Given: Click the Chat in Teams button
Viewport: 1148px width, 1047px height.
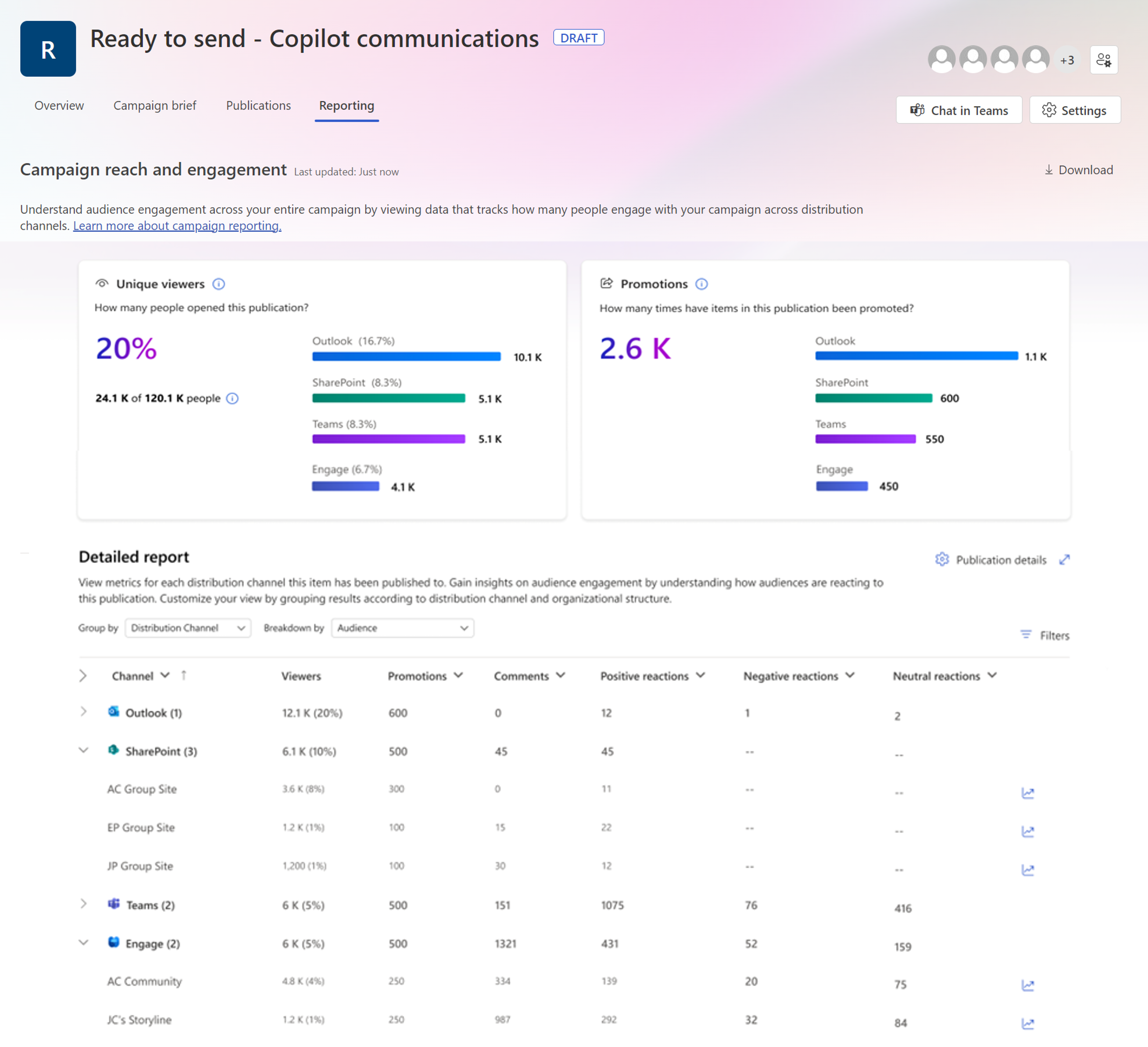Looking at the screenshot, I should [958, 110].
